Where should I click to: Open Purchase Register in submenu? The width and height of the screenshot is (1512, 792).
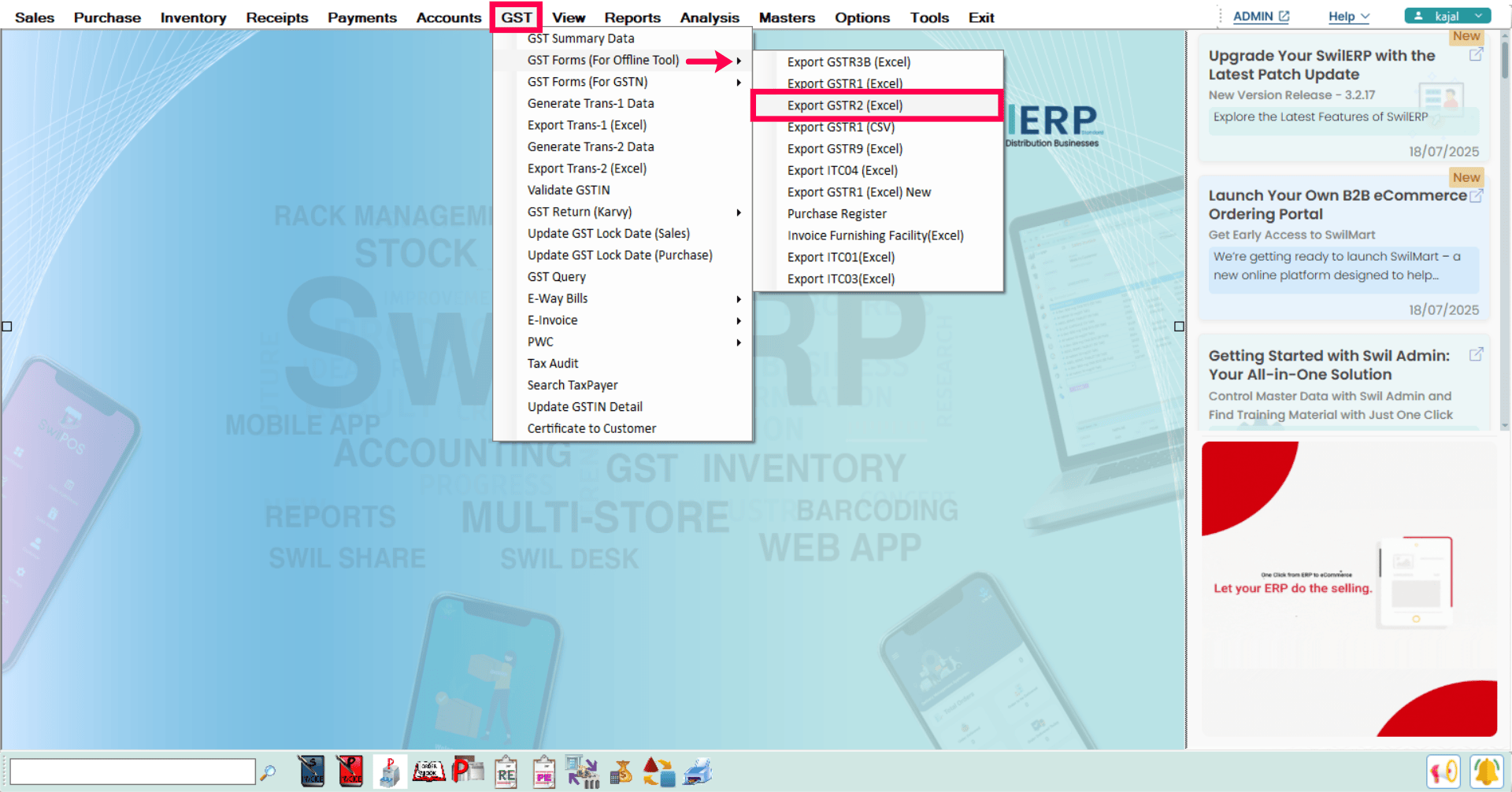878,214
